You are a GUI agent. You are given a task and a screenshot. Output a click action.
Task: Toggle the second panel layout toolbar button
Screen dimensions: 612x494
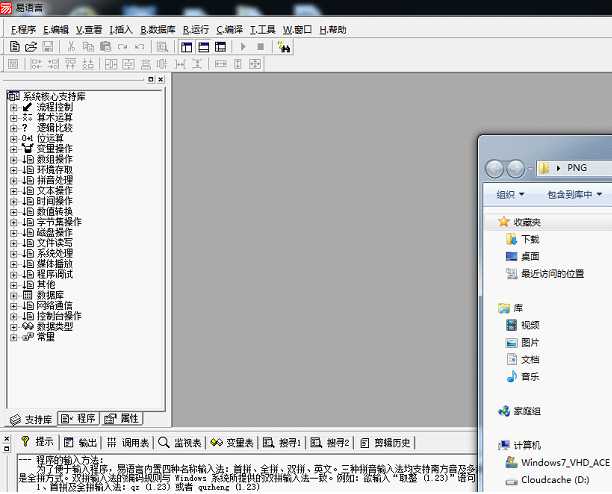204,47
